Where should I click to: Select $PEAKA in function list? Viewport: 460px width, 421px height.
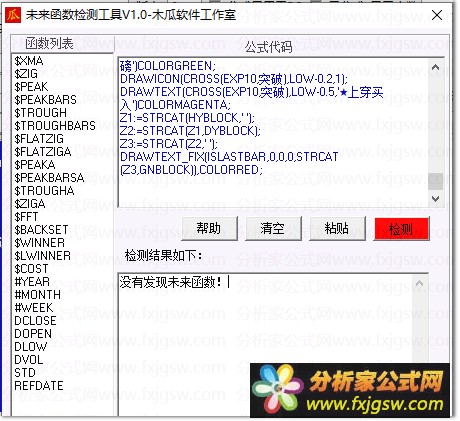(35, 165)
